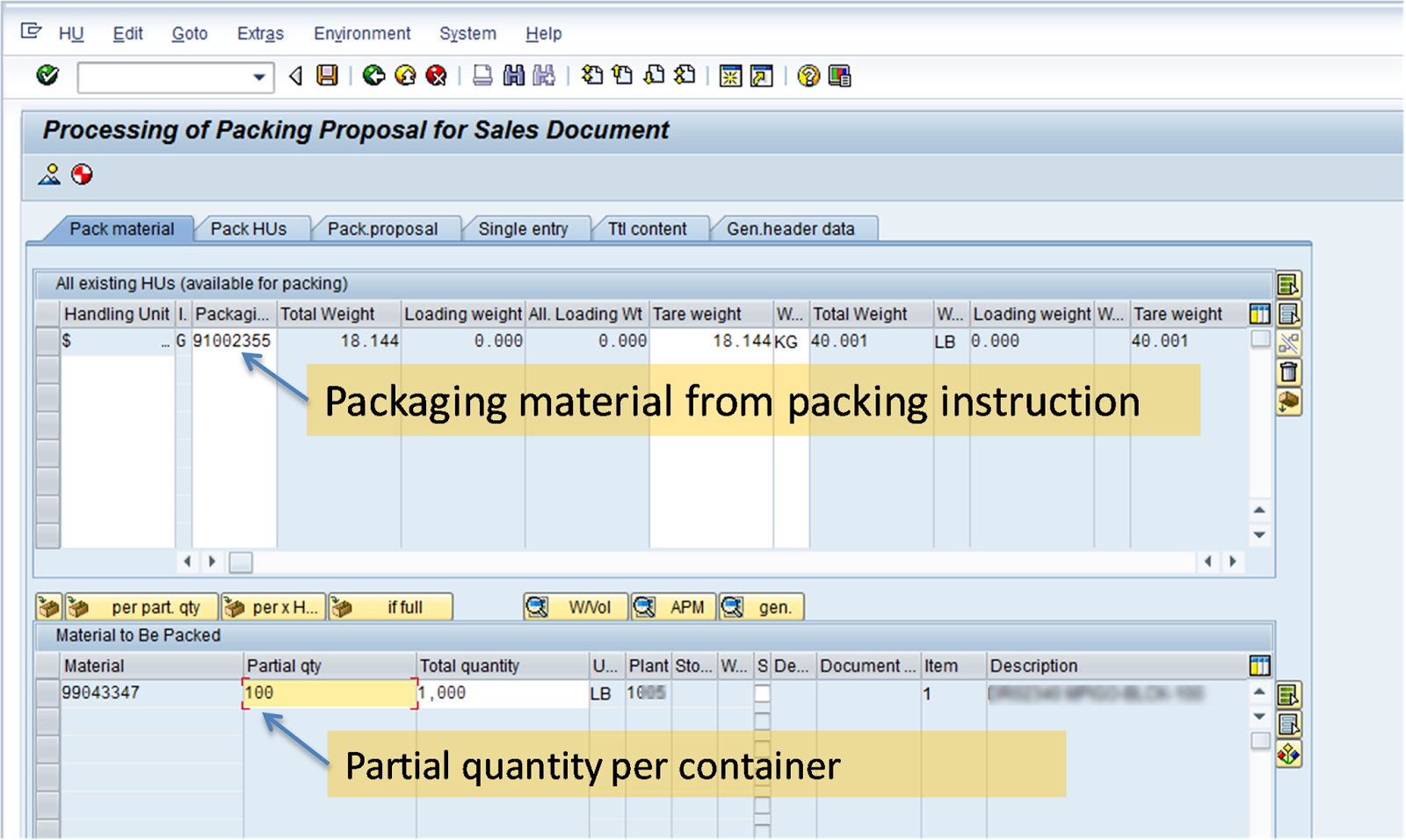Switch to the Pack HUs tab
Image resolution: width=1406 pixels, height=840 pixels.
[x=249, y=228]
